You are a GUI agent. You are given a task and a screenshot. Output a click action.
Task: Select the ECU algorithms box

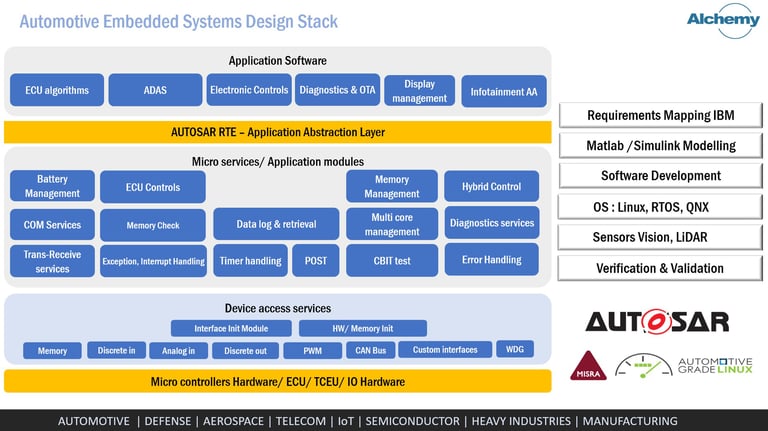[x=57, y=90]
